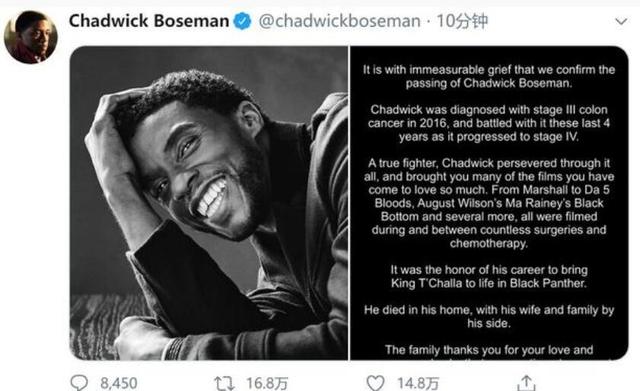Click the 8,450 reply count

[119, 383]
